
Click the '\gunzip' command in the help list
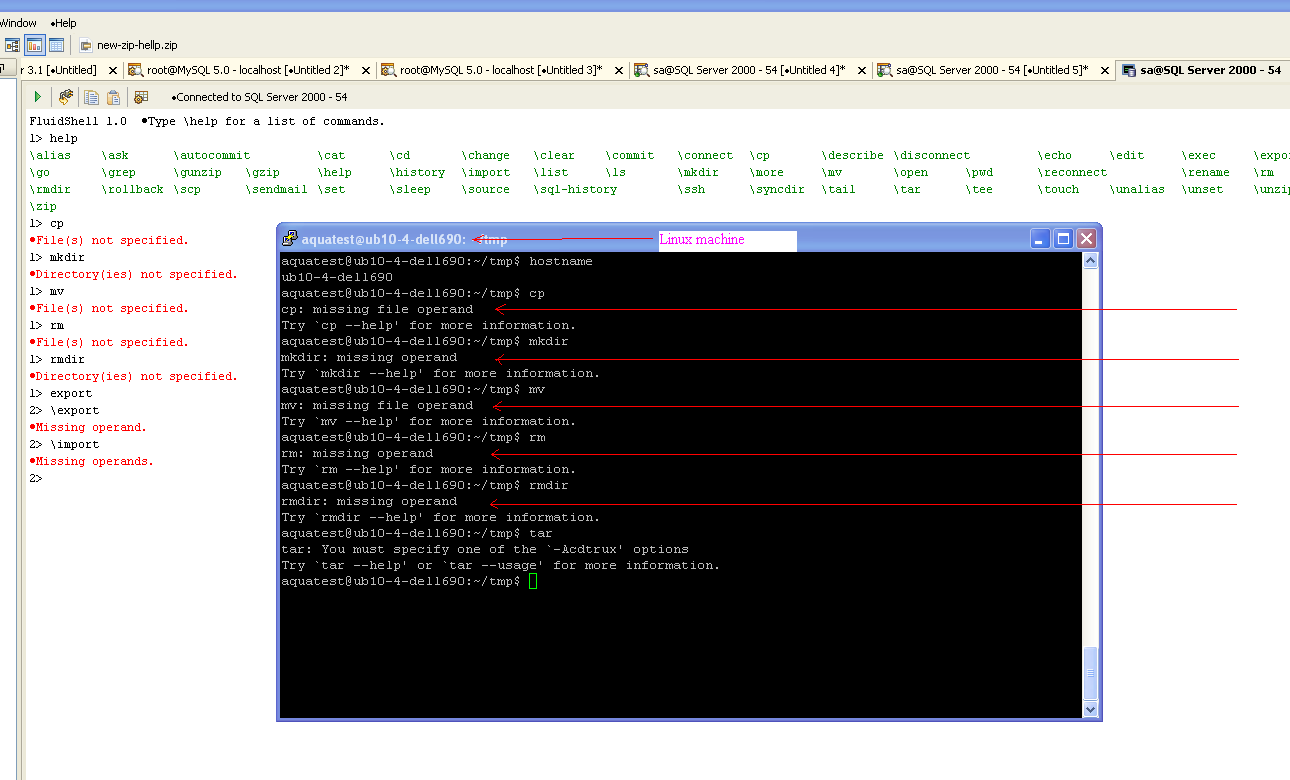(x=198, y=172)
